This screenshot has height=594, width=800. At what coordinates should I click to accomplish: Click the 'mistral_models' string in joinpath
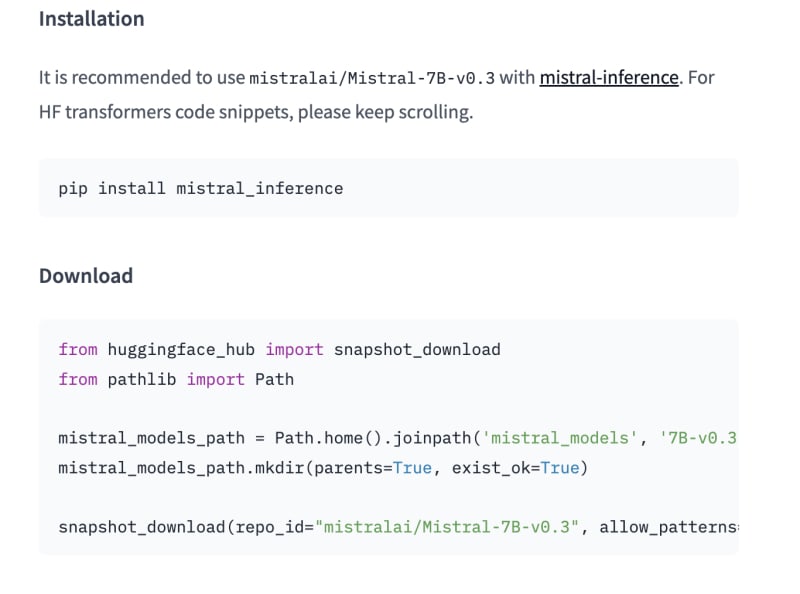coord(563,438)
